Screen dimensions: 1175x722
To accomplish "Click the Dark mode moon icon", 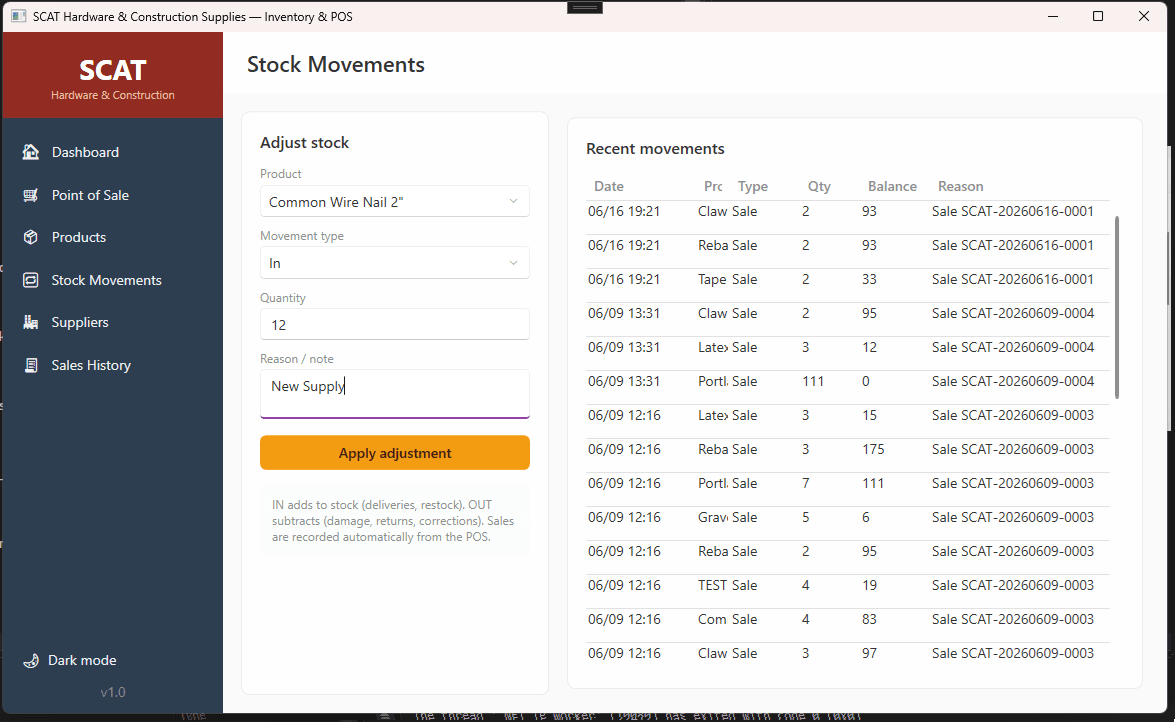I will coord(31,661).
